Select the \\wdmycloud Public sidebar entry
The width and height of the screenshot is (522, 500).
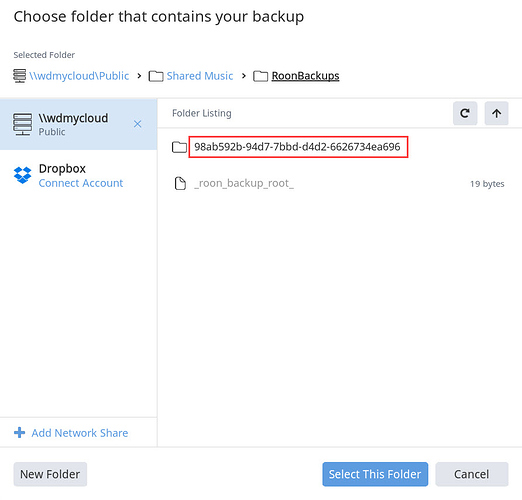point(78,124)
